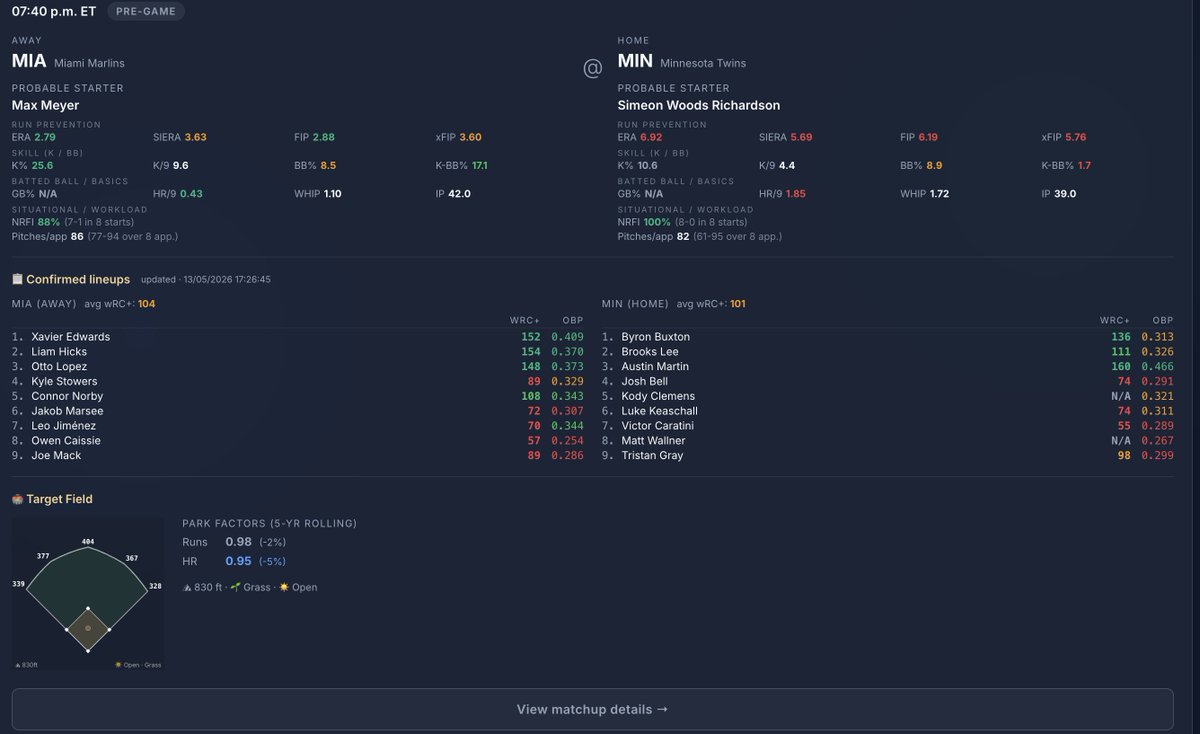Click the PARK FACTORS (5-YR ROLLING) label
The image size is (1200, 734).
[269, 523]
